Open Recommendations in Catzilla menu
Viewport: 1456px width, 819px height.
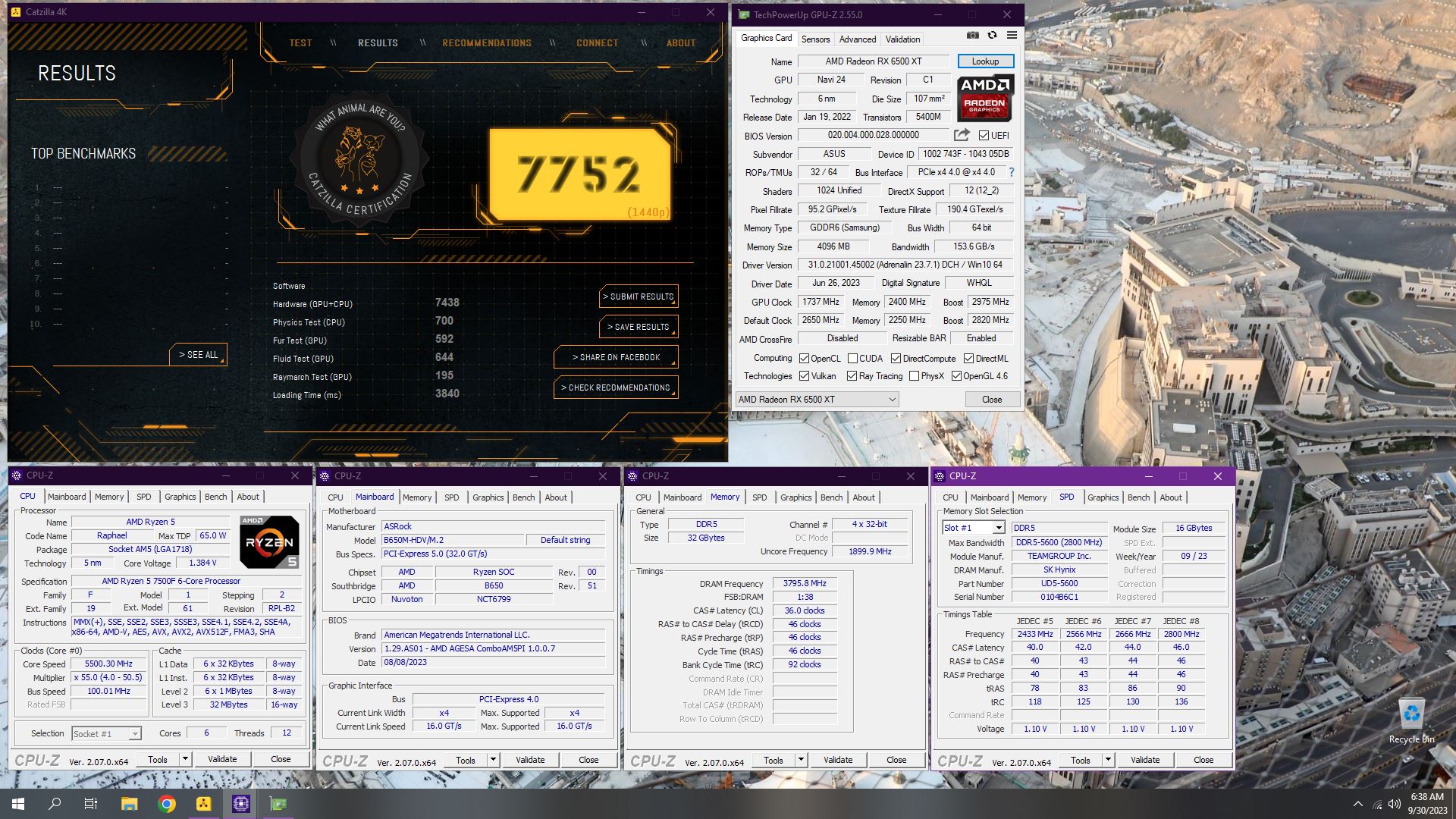click(x=487, y=43)
